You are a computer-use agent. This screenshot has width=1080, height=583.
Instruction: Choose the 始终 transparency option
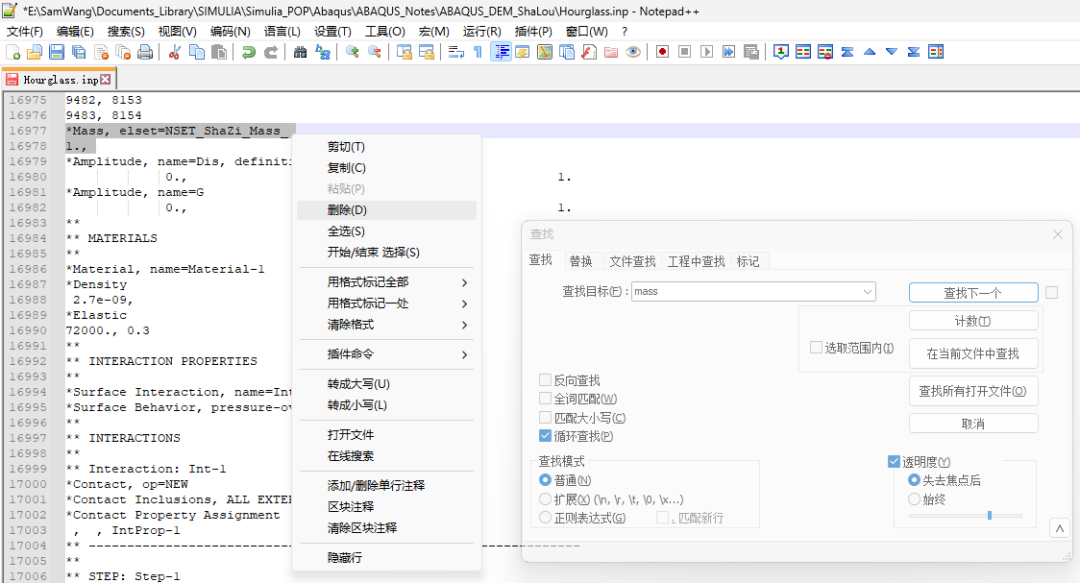914,499
